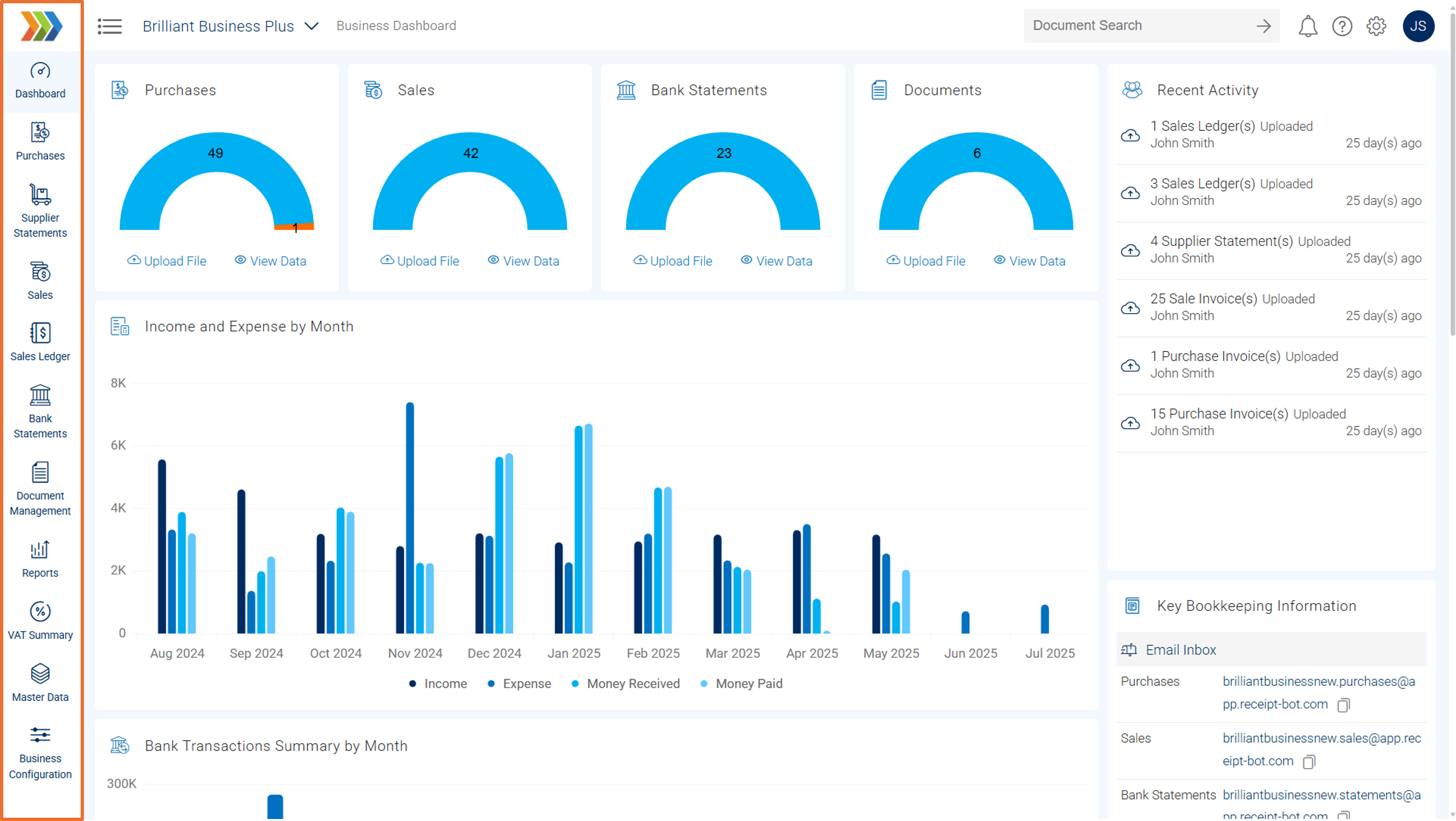Open settings gear icon in header
This screenshot has height=821, width=1456.
(1376, 26)
